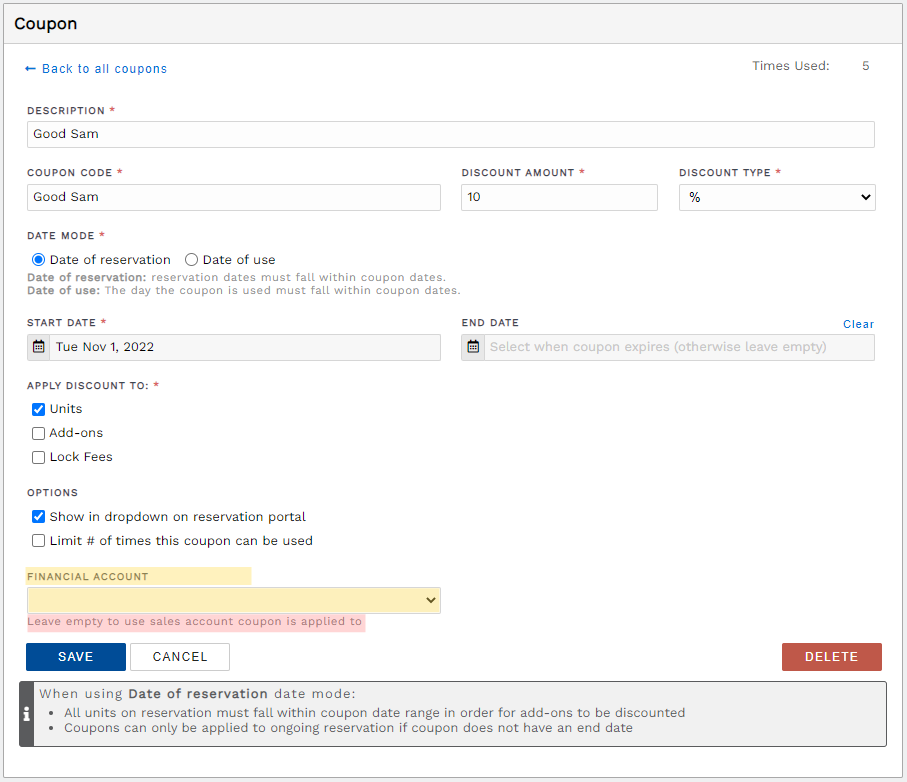Open the Start Date calendar picker icon

pos(38,346)
